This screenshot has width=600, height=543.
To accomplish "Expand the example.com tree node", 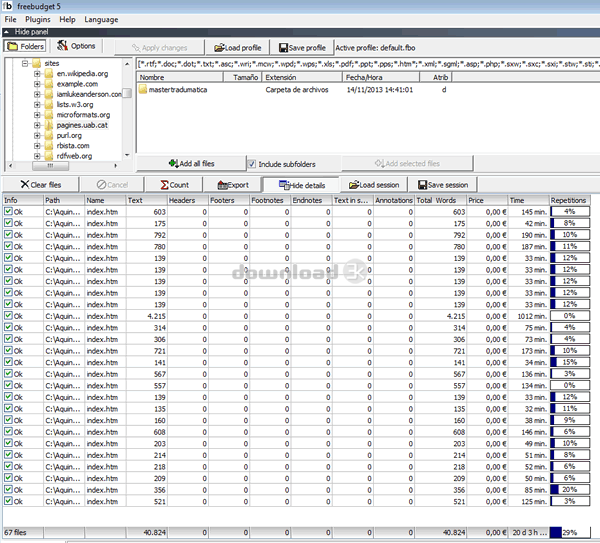I will (x=37, y=84).
